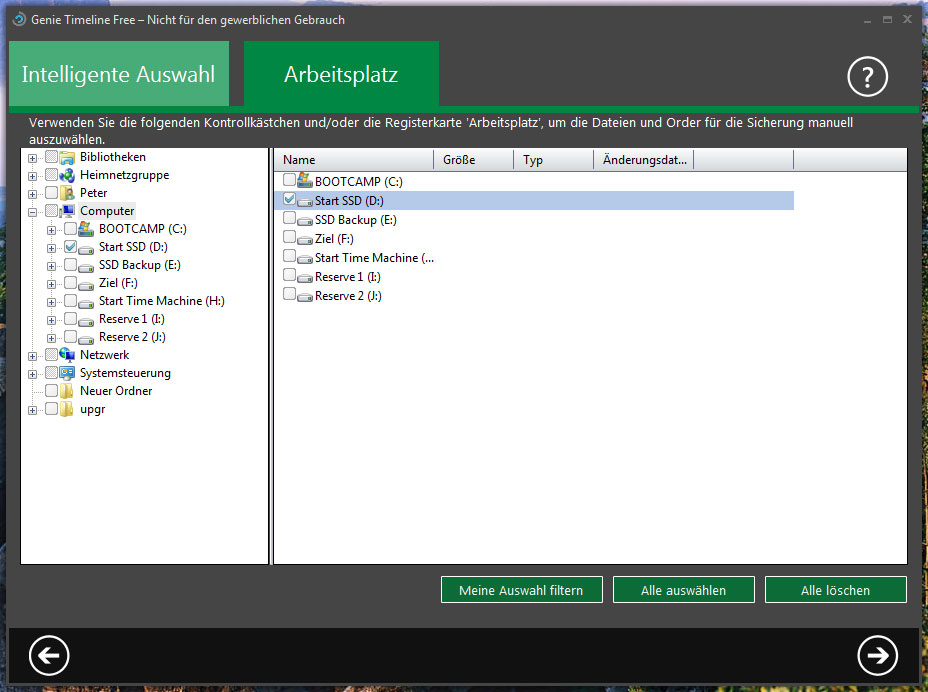928x692 pixels.
Task: Click BOOTCAMP (C:) drive icon in file list
Action: (x=305, y=180)
